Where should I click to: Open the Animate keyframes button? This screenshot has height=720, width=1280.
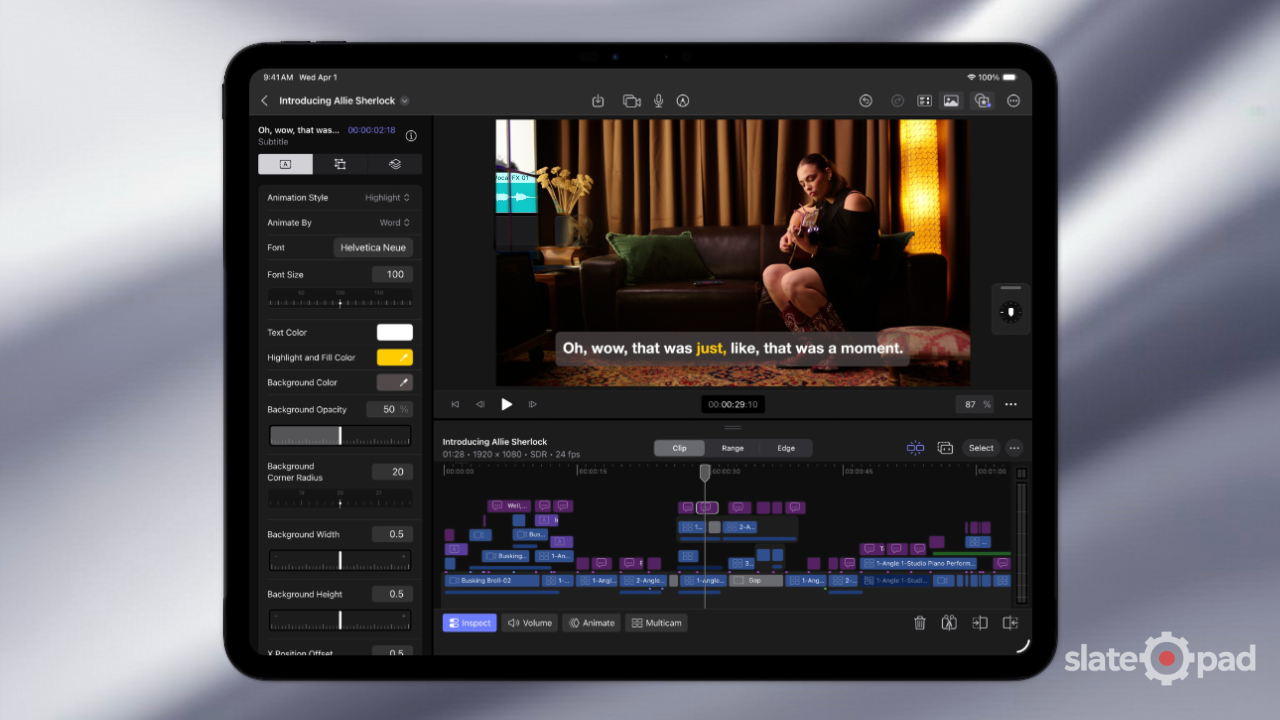pos(592,623)
